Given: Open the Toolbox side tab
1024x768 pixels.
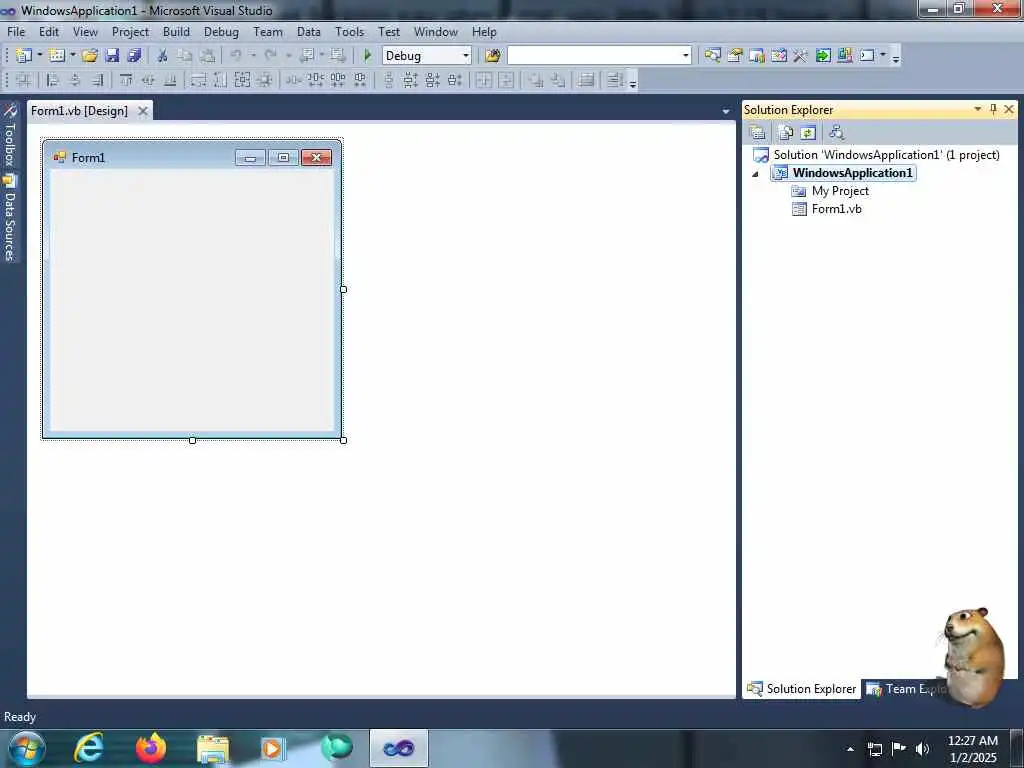Looking at the screenshot, I should click(x=9, y=137).
